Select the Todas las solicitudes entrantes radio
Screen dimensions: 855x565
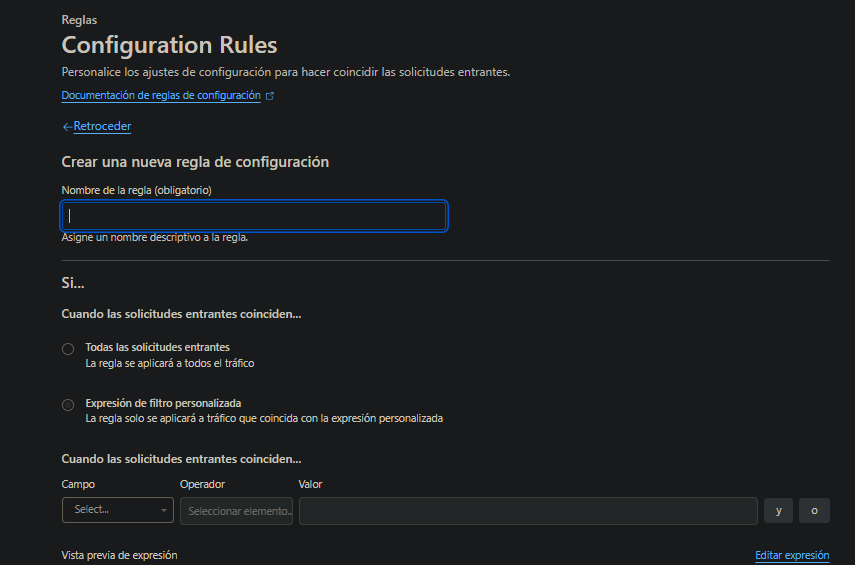(x=68, y=349)
